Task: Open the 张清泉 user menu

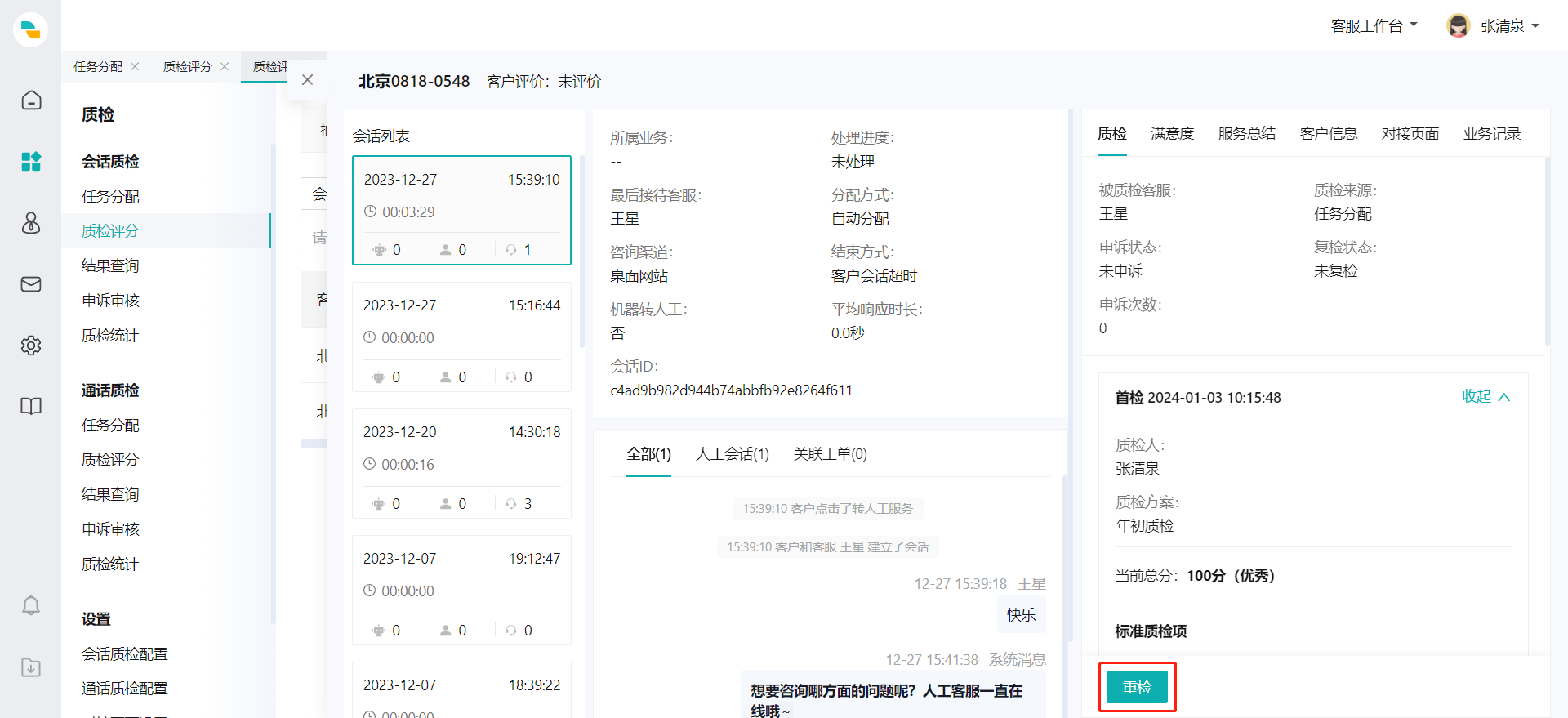Action: pos(1493,26)
